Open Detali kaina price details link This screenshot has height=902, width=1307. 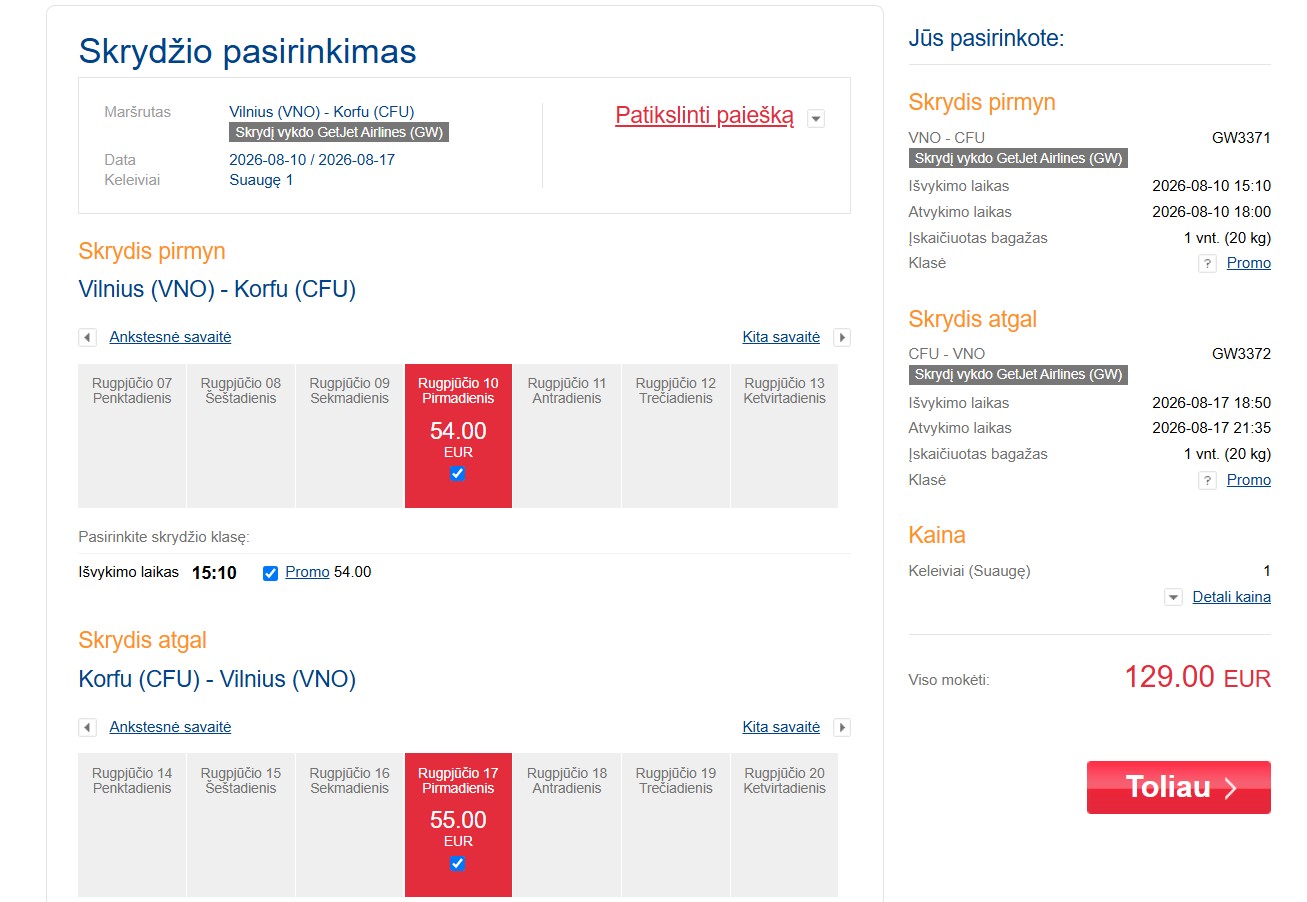[1232, 597]
